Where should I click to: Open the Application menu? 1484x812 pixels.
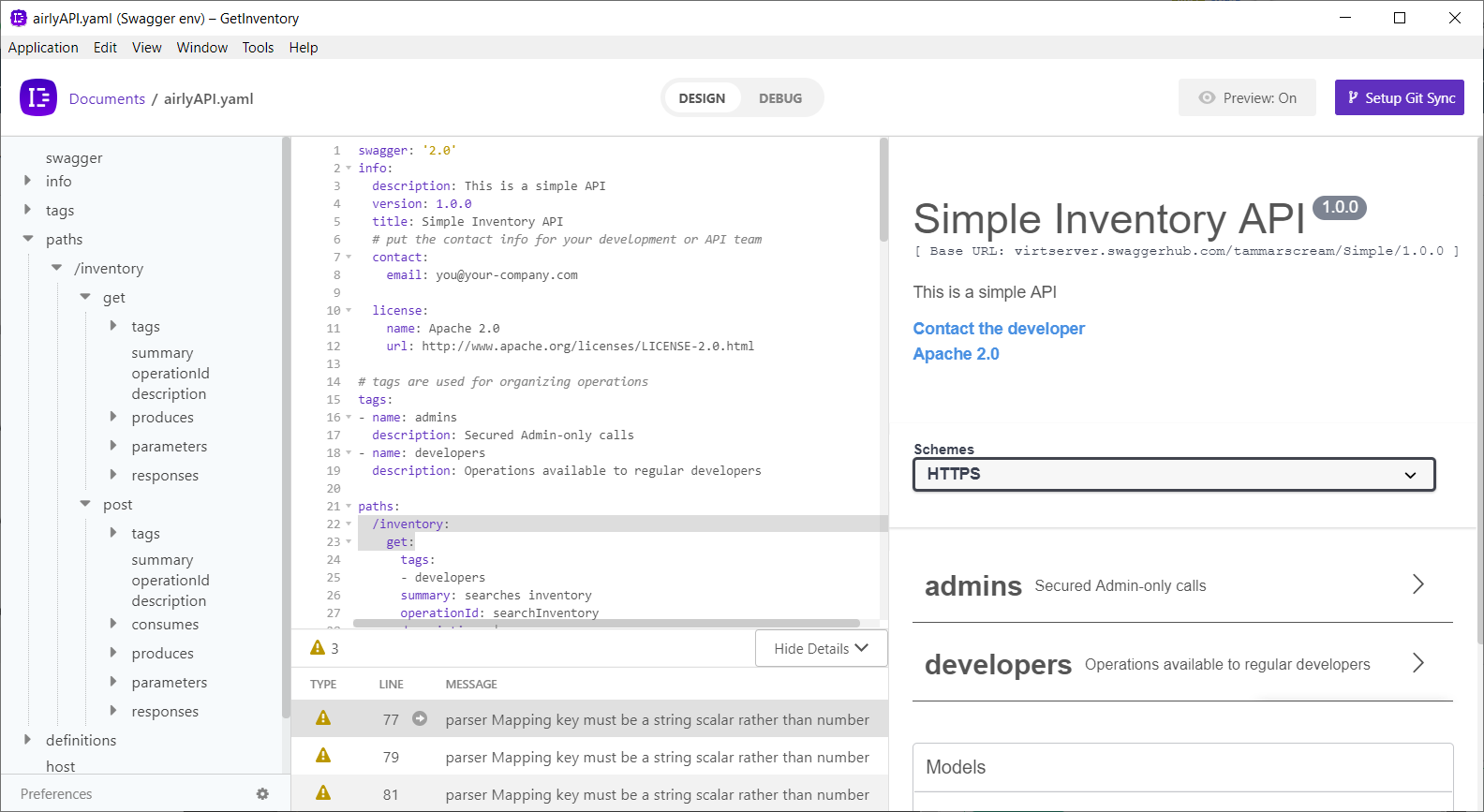[x=43, y=48]
